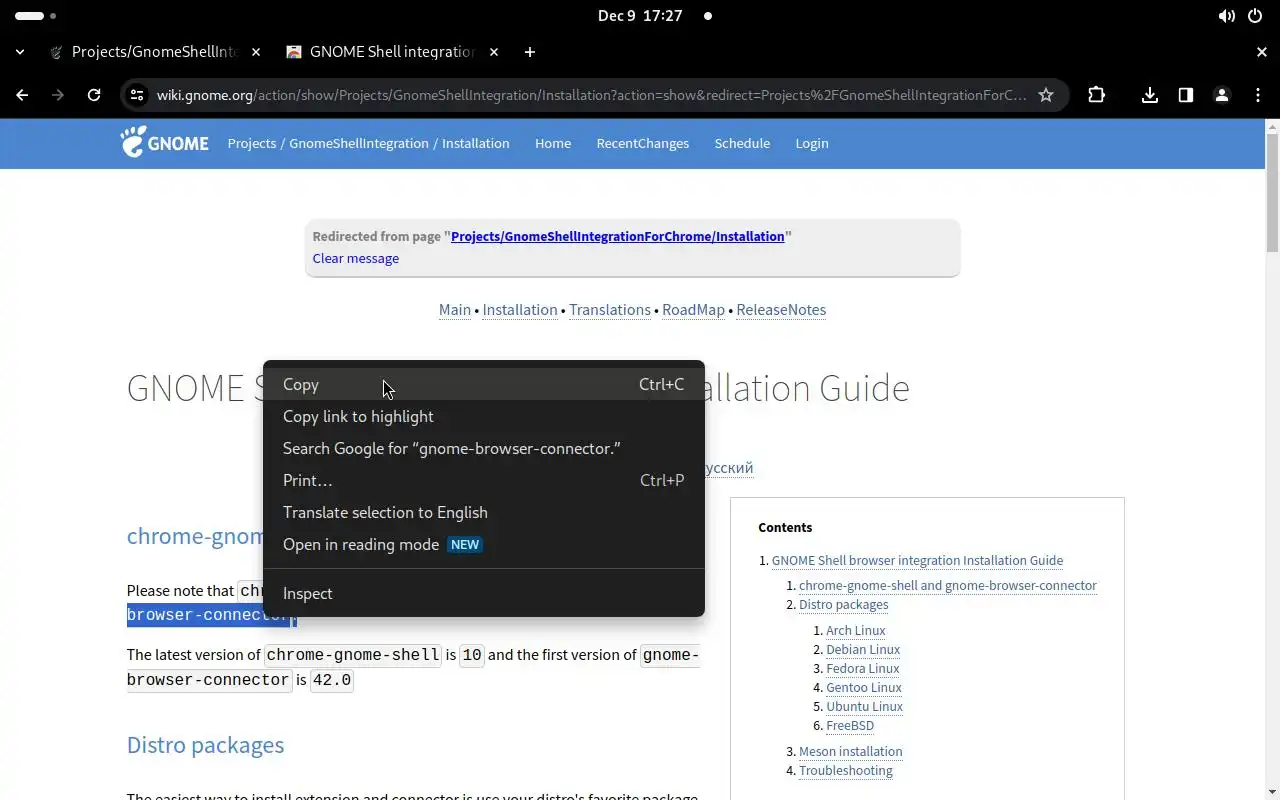Open a new tab with plus button
This screenshot has height=800, width=1280.
530,52
